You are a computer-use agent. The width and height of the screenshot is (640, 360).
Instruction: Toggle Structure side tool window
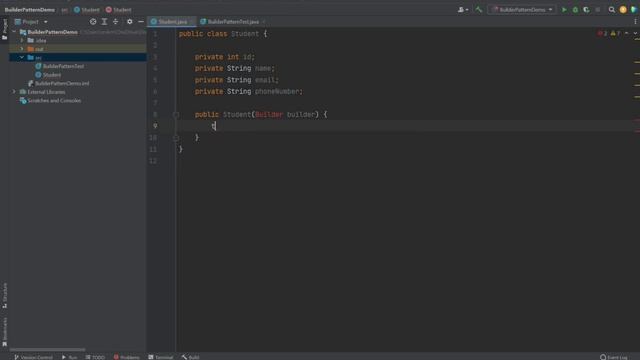pos(4,295)
